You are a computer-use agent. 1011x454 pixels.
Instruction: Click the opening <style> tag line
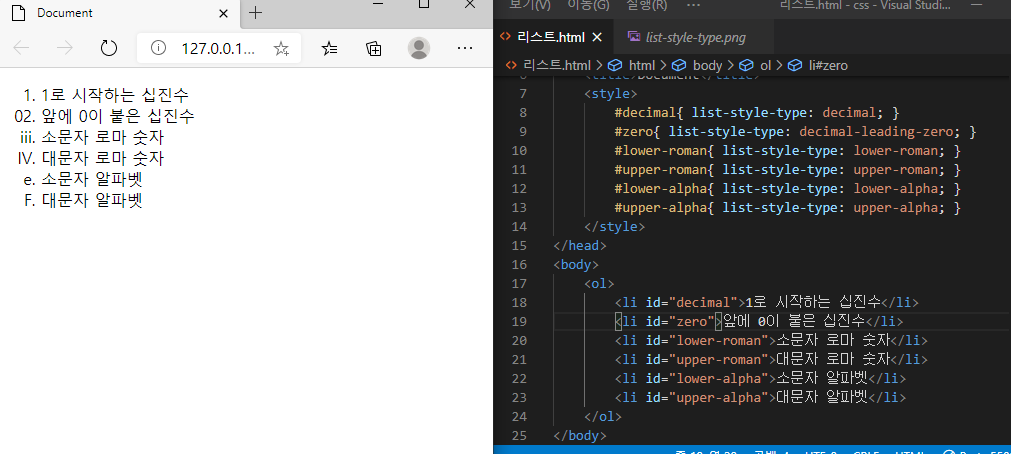611,94
